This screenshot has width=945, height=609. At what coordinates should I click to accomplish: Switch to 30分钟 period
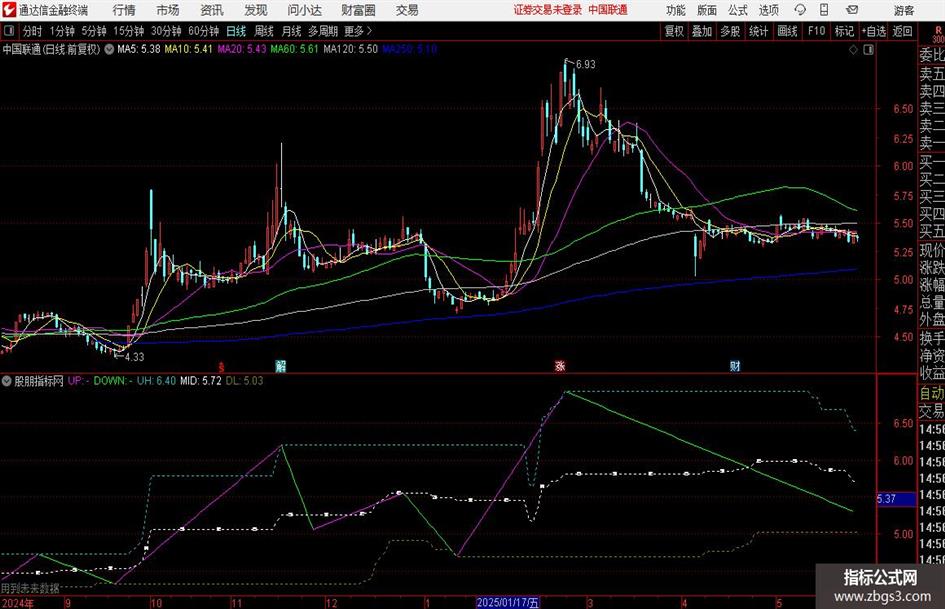tap(166, 31)
